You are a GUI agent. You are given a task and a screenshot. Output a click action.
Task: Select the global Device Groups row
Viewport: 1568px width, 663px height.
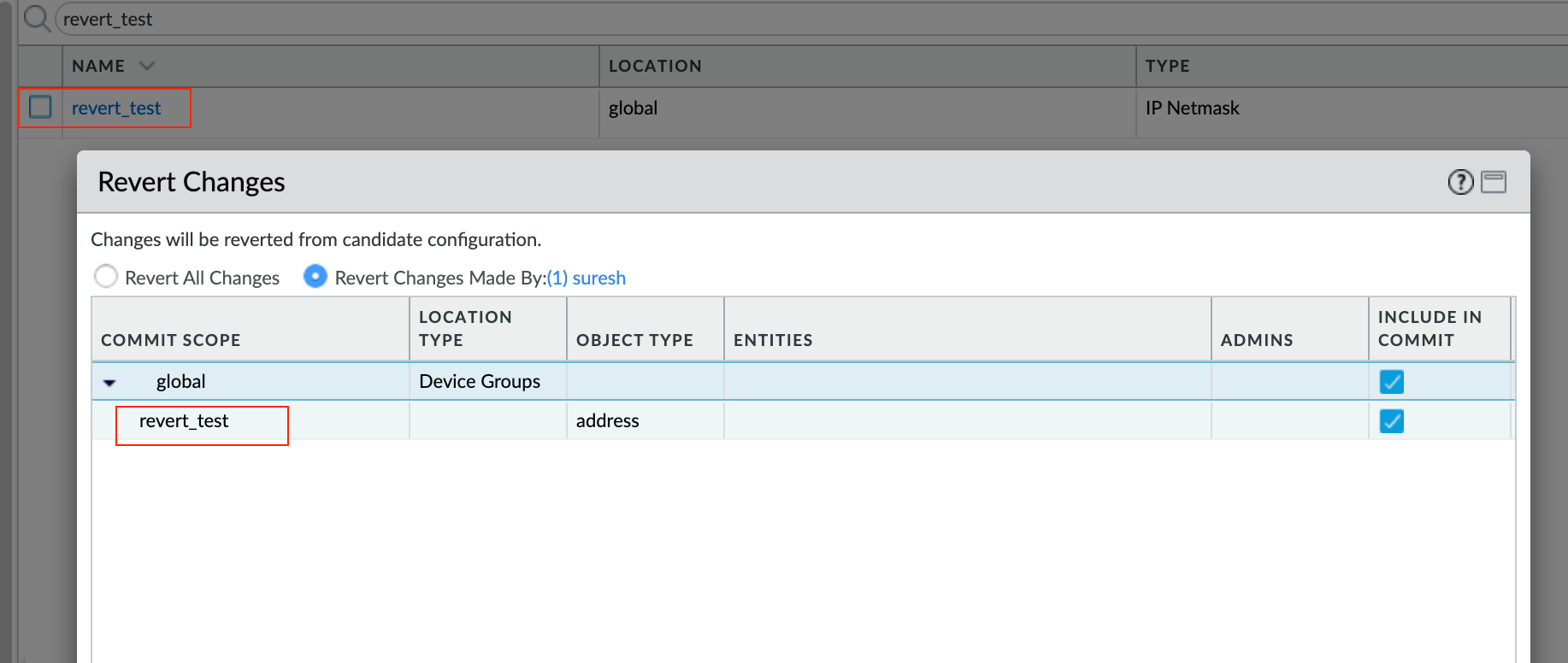[479, 382]
